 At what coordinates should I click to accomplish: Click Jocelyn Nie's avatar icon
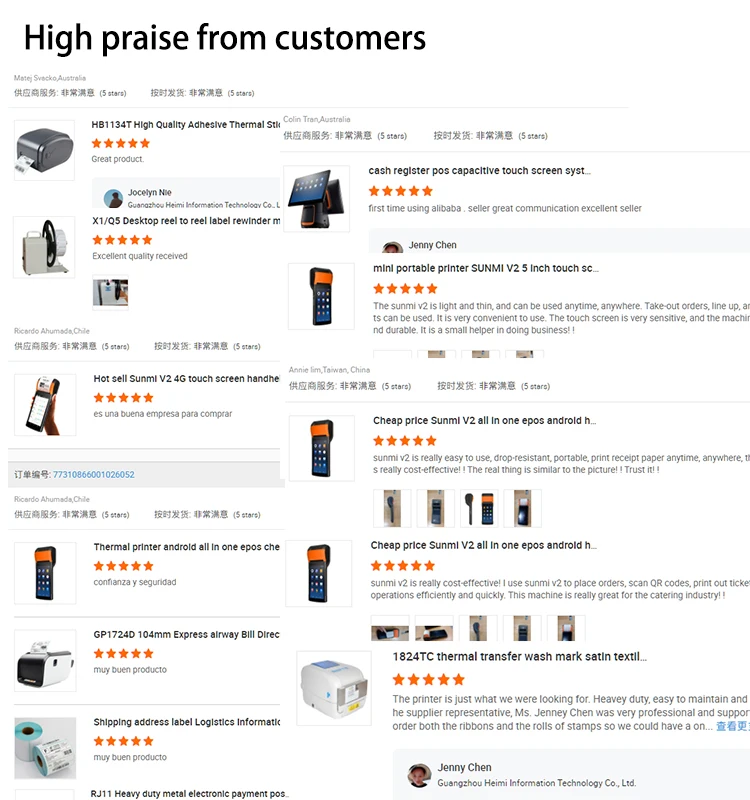click(113, 197)
